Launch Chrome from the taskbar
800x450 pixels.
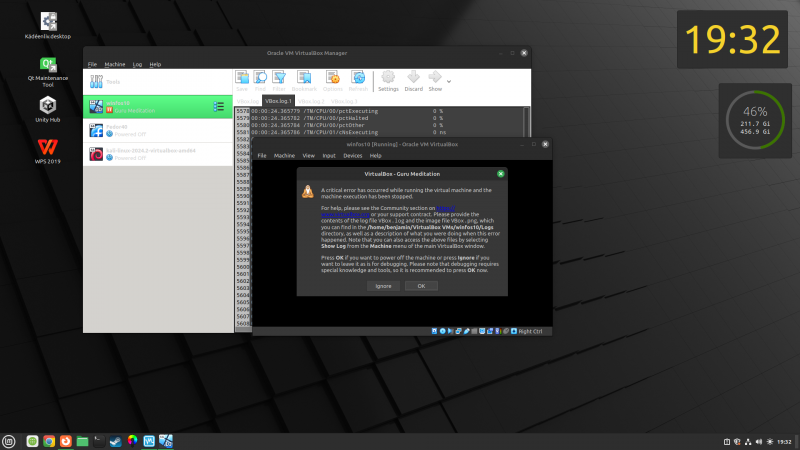click(x=49, y=441)
